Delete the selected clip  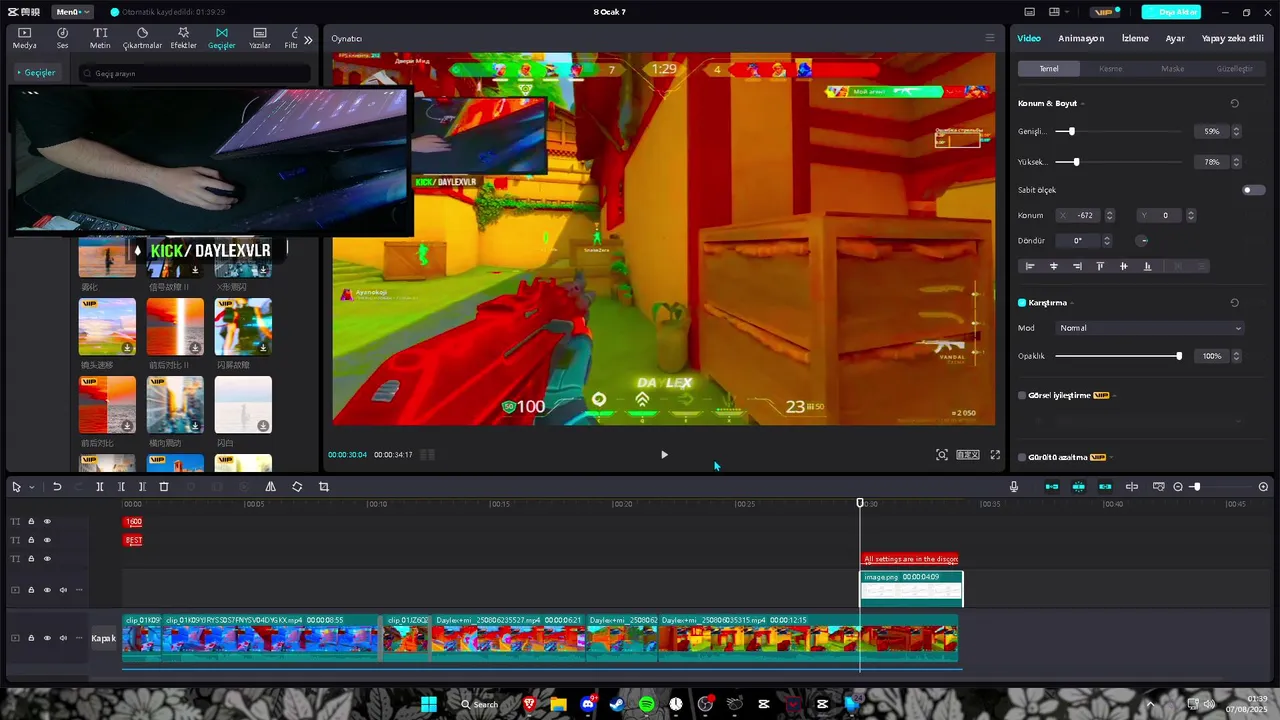point(164,487)
